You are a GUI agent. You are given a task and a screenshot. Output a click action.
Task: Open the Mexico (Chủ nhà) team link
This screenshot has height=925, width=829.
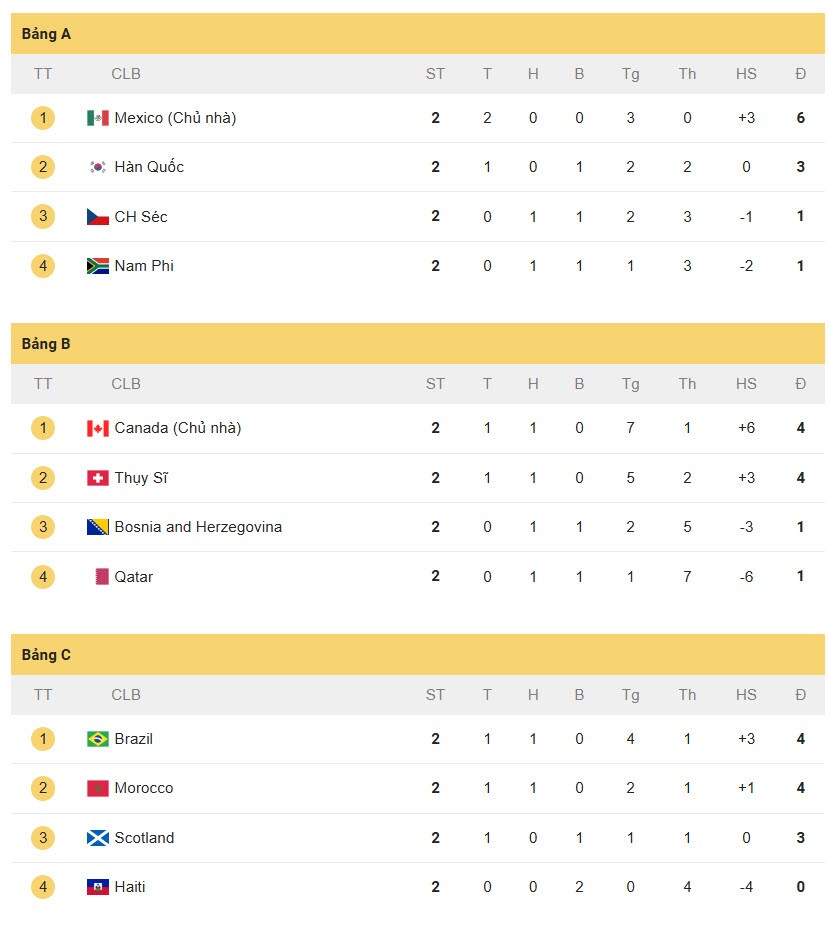(175, 118)
